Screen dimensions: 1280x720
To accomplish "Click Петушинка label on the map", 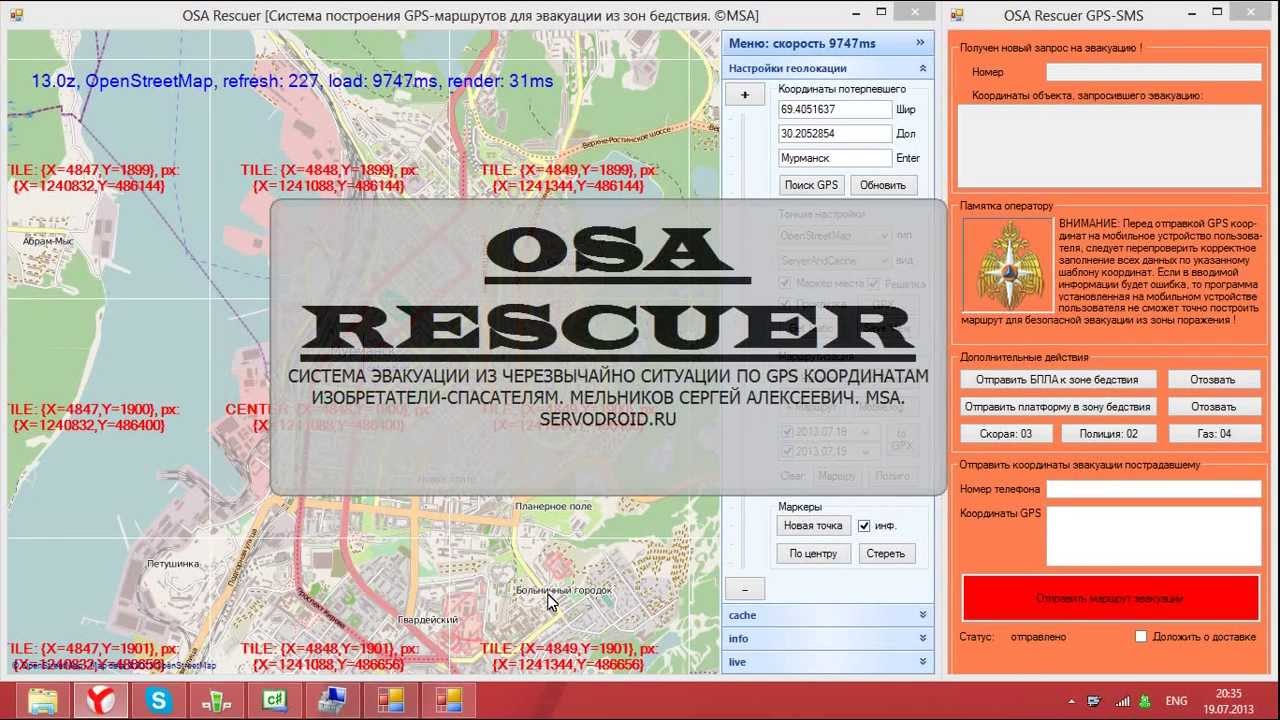I will pyautogui.click(x=173, y=564).
